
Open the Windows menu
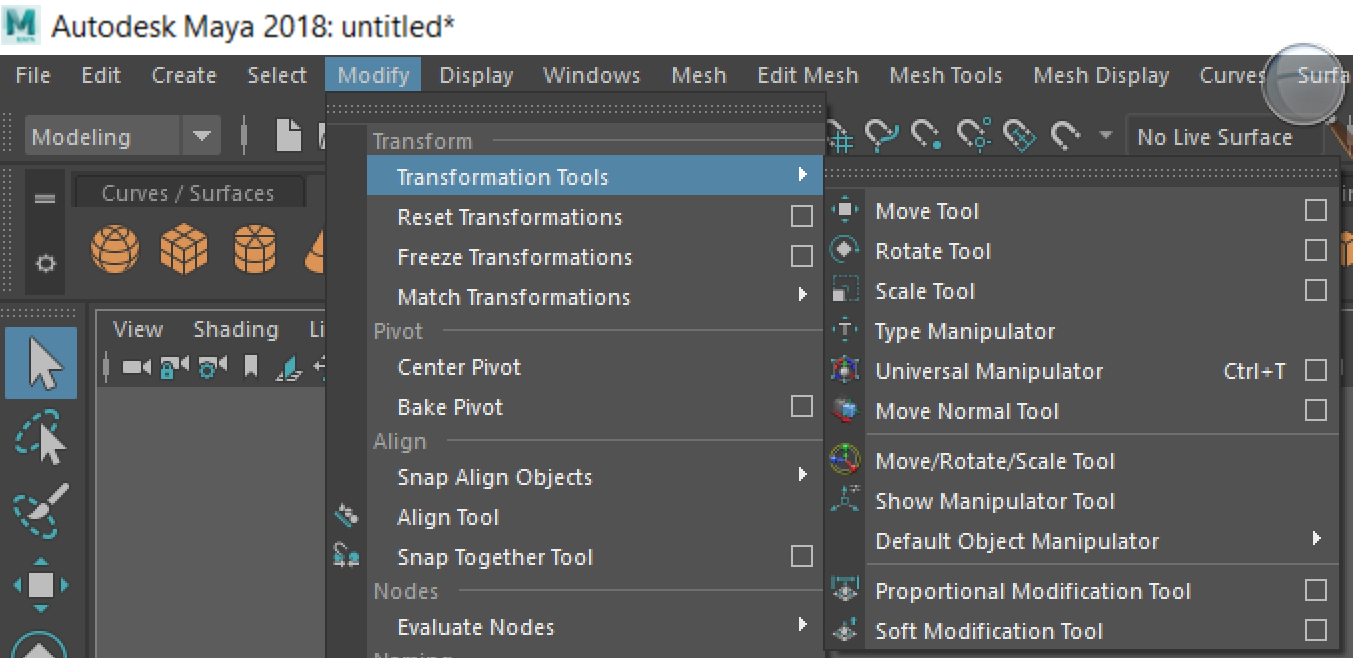coord(591,75)
